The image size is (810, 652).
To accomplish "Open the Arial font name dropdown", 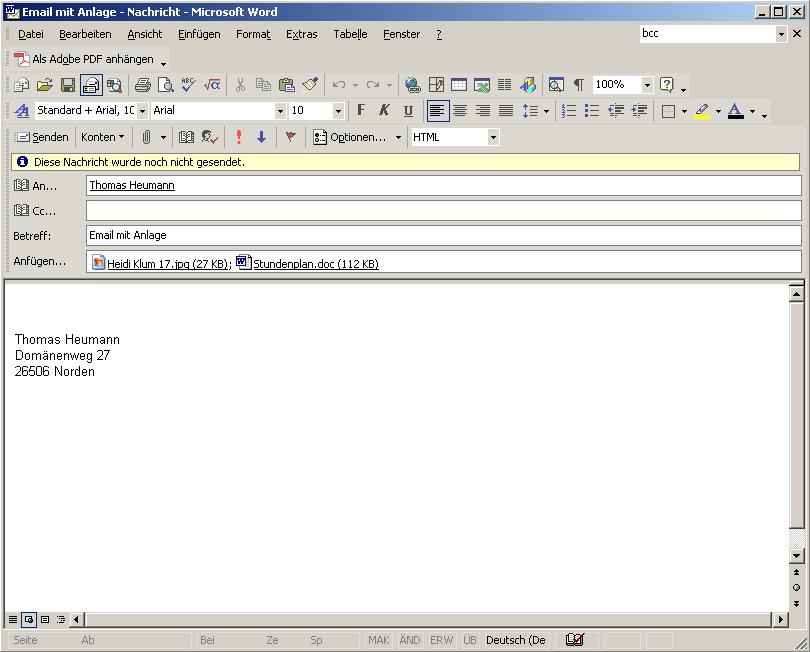I will (x=280, y=111).
